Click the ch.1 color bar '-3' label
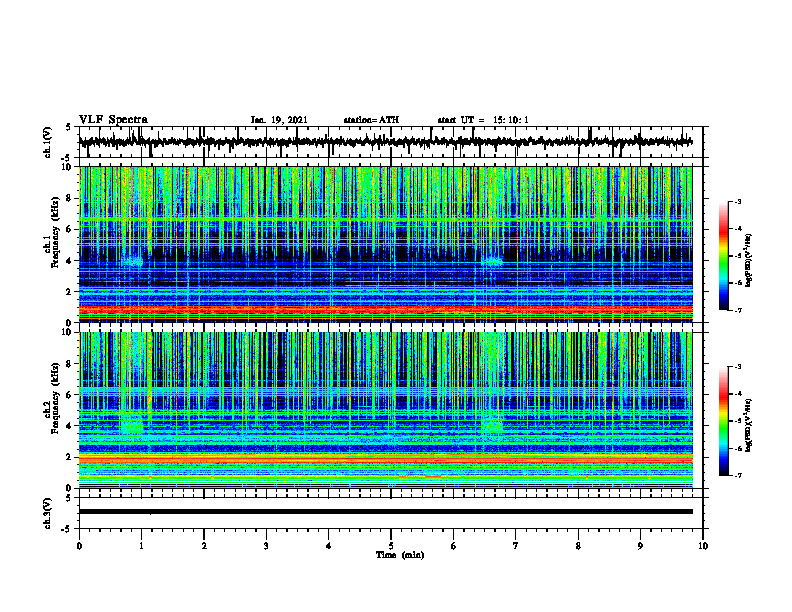 [x=738, y=202]
